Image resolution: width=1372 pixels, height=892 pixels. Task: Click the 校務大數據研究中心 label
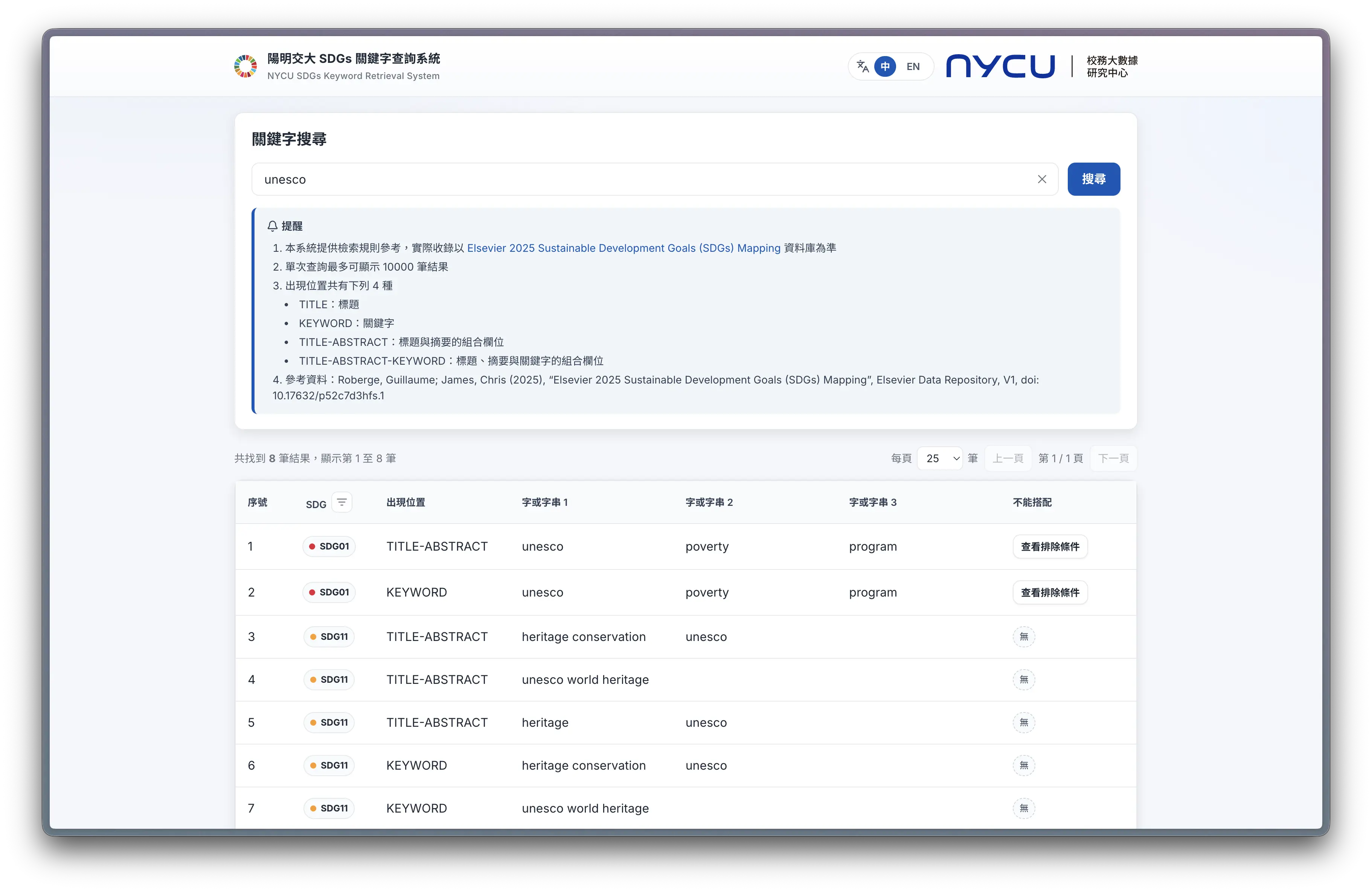1111,66
